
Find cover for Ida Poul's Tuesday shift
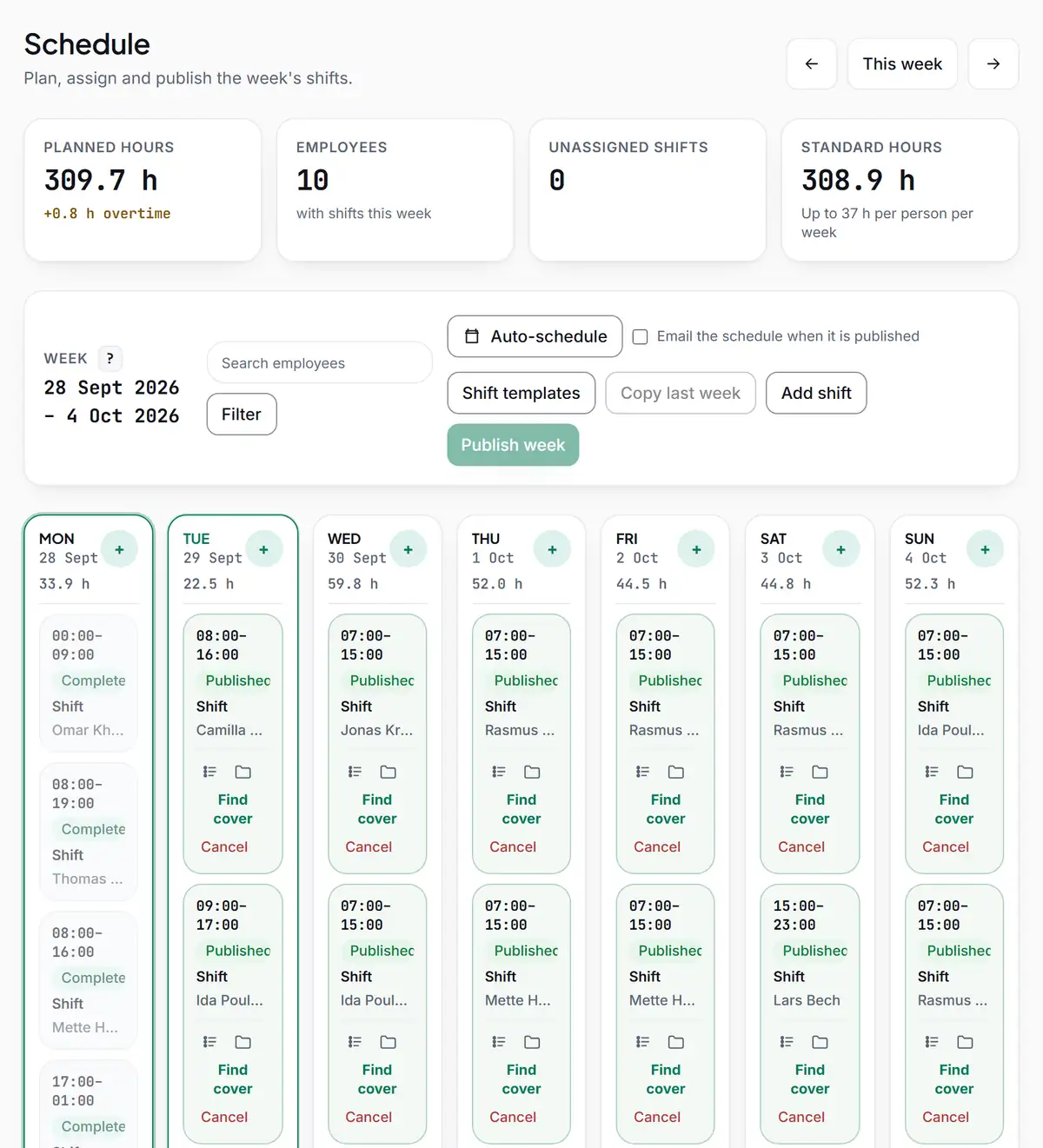(233, 1079)
